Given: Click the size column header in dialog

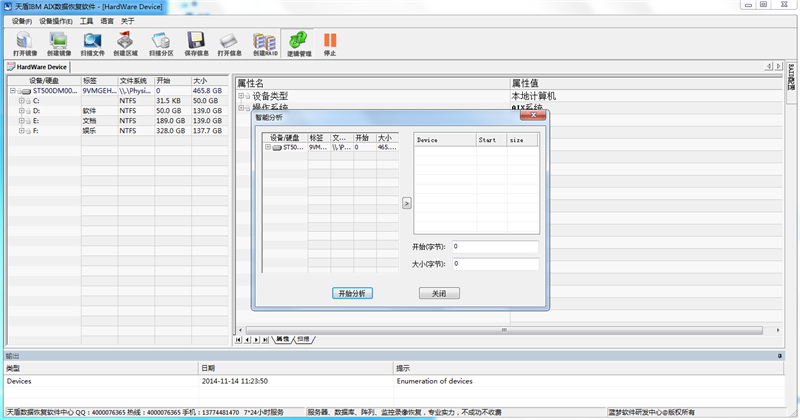Looking at the screenshot, I should pyautogui.click(x=523, y=140).
